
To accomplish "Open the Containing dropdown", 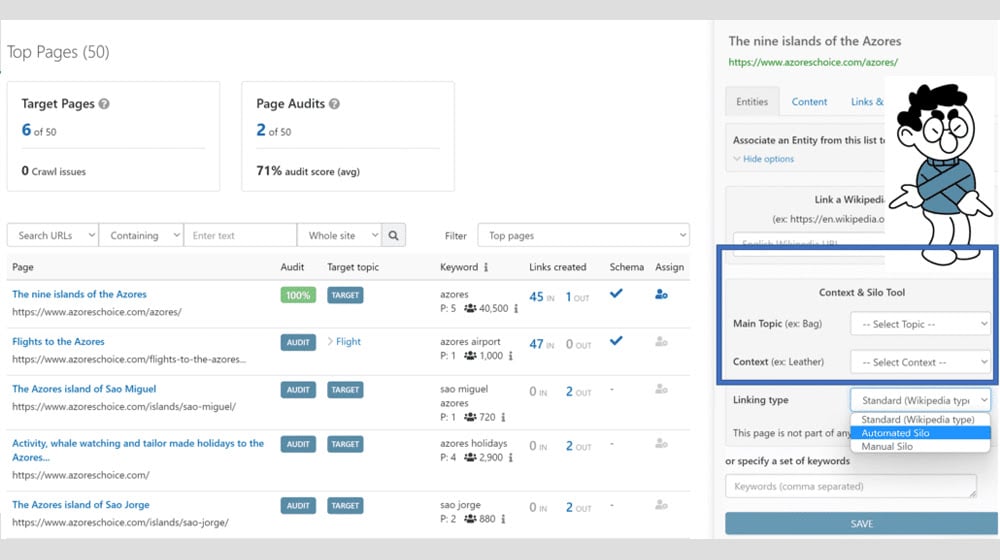I will click(142, 235).
